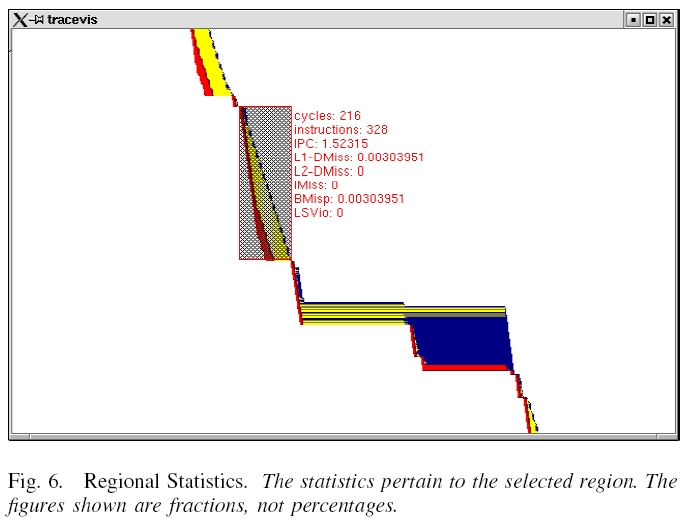Click the 'cycles: 216' statistic

(327, 116)
